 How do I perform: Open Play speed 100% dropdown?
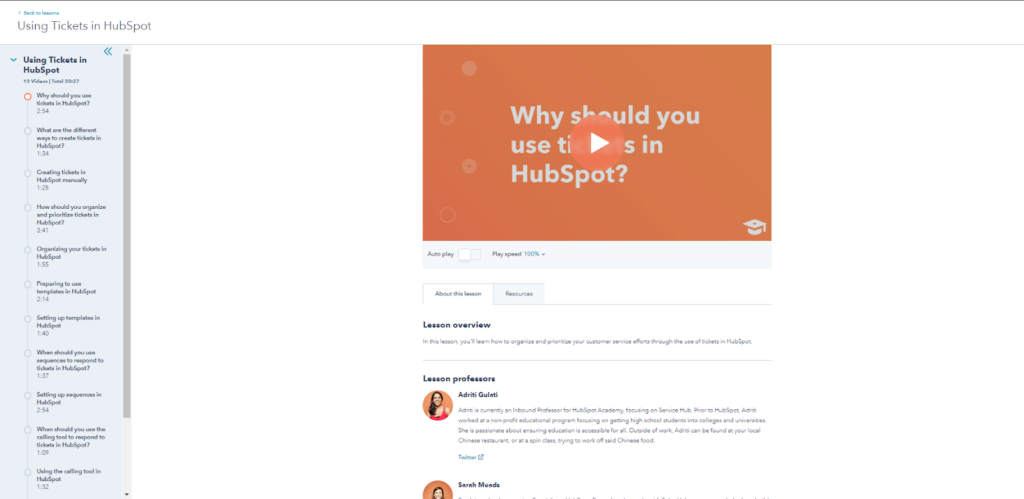(x=534, y=254)
